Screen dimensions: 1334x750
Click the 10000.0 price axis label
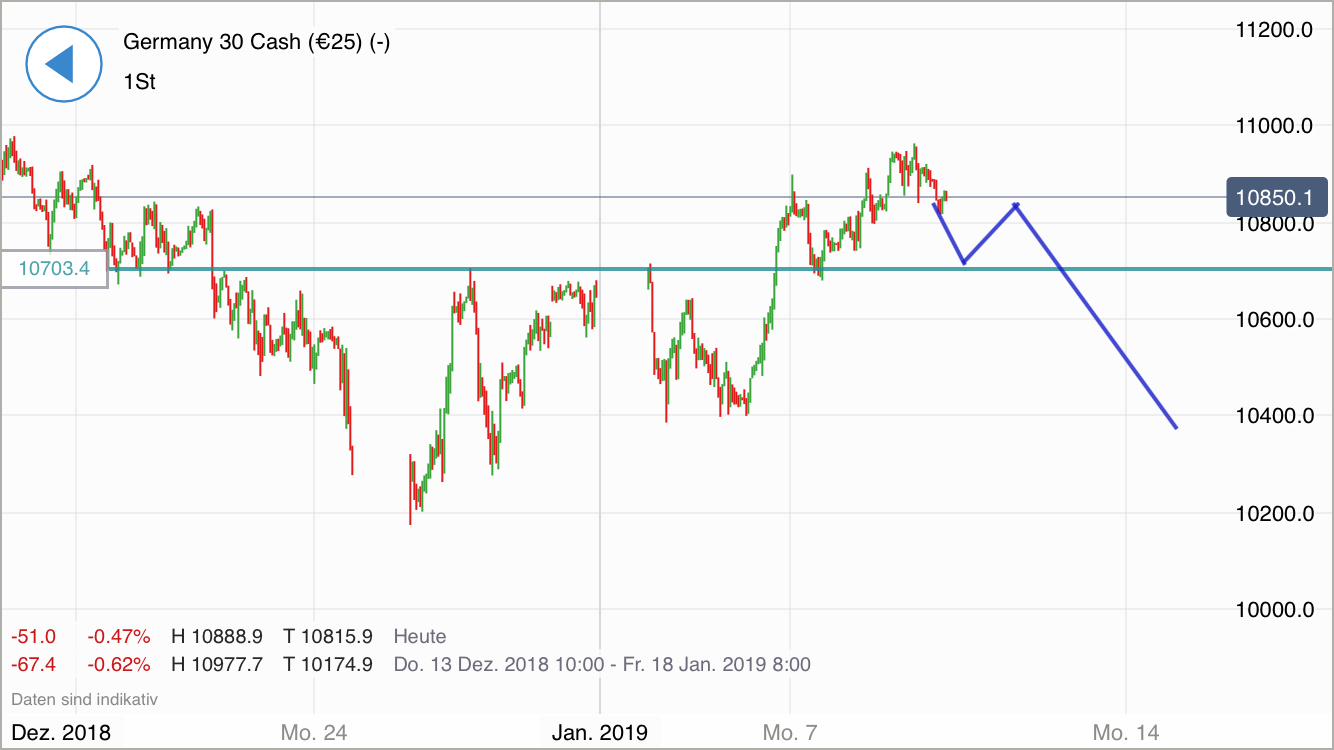[x=1274, y=609]
